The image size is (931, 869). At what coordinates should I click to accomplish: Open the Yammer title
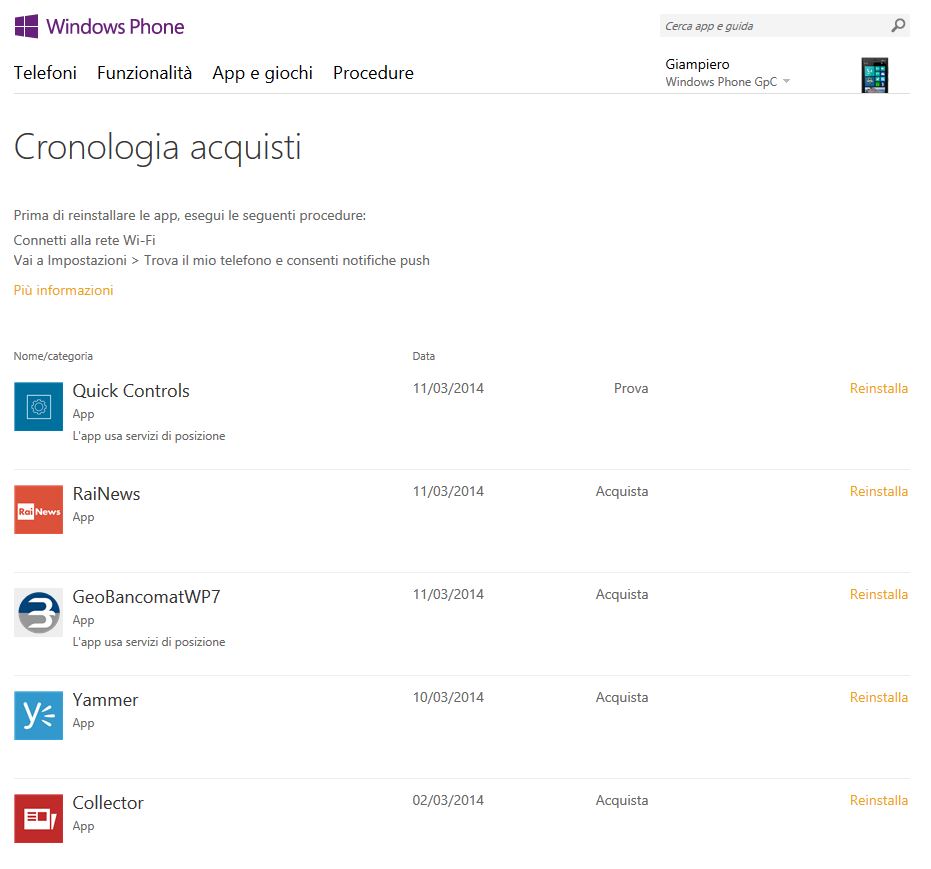[x=105, y=700]
